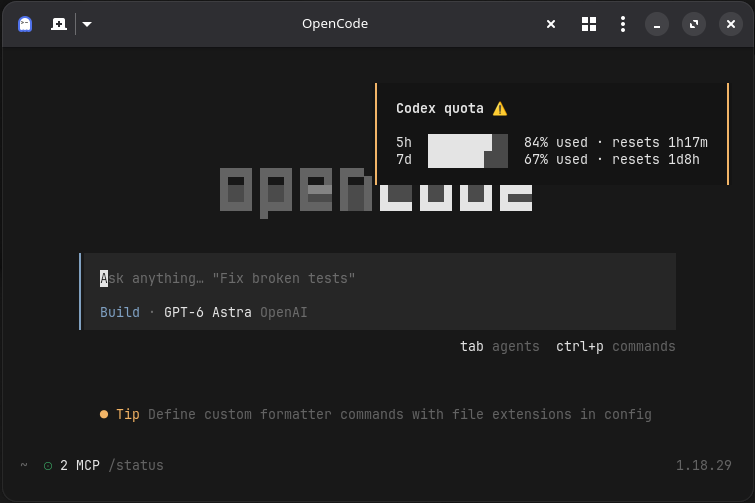Click the orange Tip bullet dot

(104, 414)
